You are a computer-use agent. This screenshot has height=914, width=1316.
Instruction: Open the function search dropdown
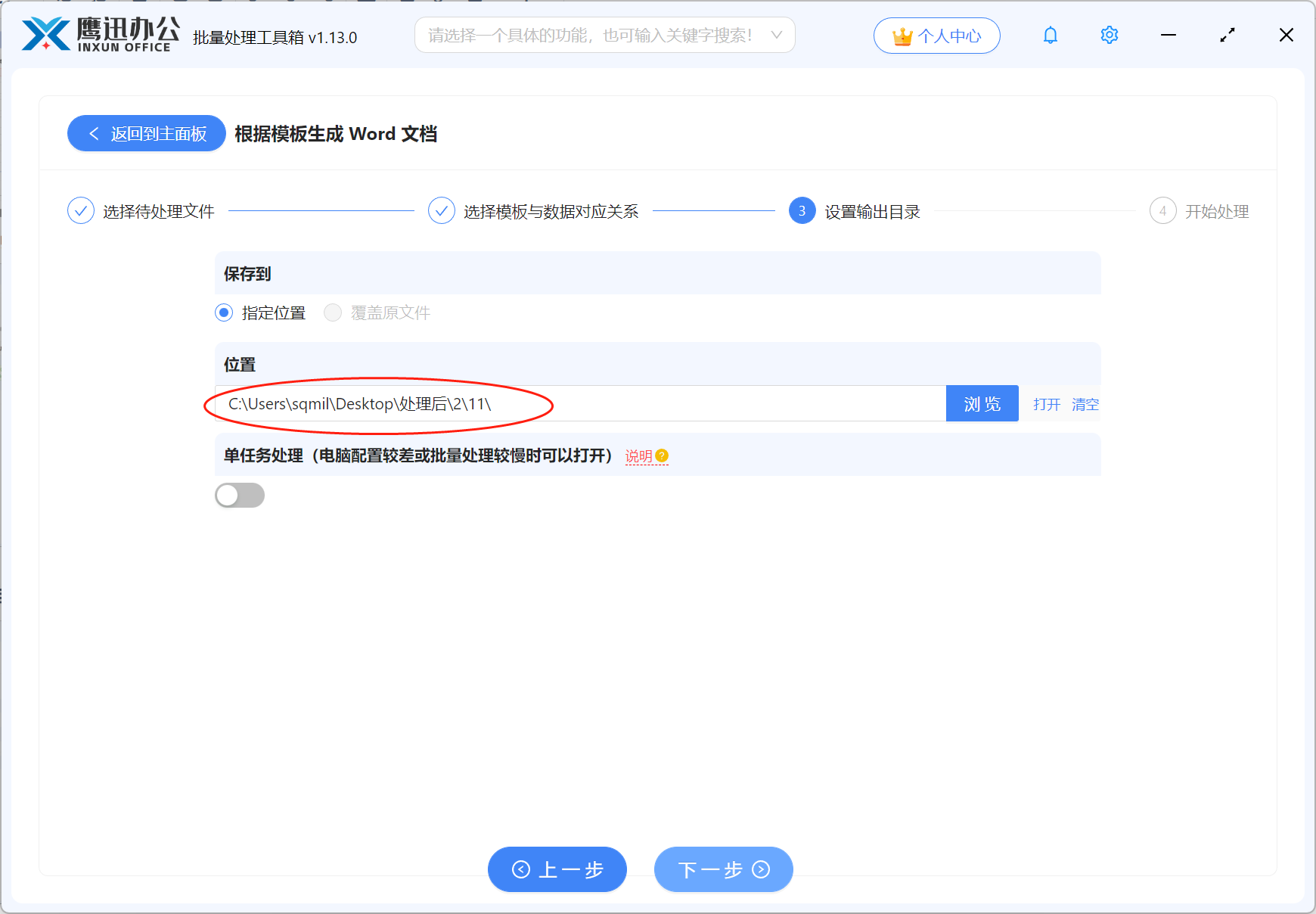(776, 35)
